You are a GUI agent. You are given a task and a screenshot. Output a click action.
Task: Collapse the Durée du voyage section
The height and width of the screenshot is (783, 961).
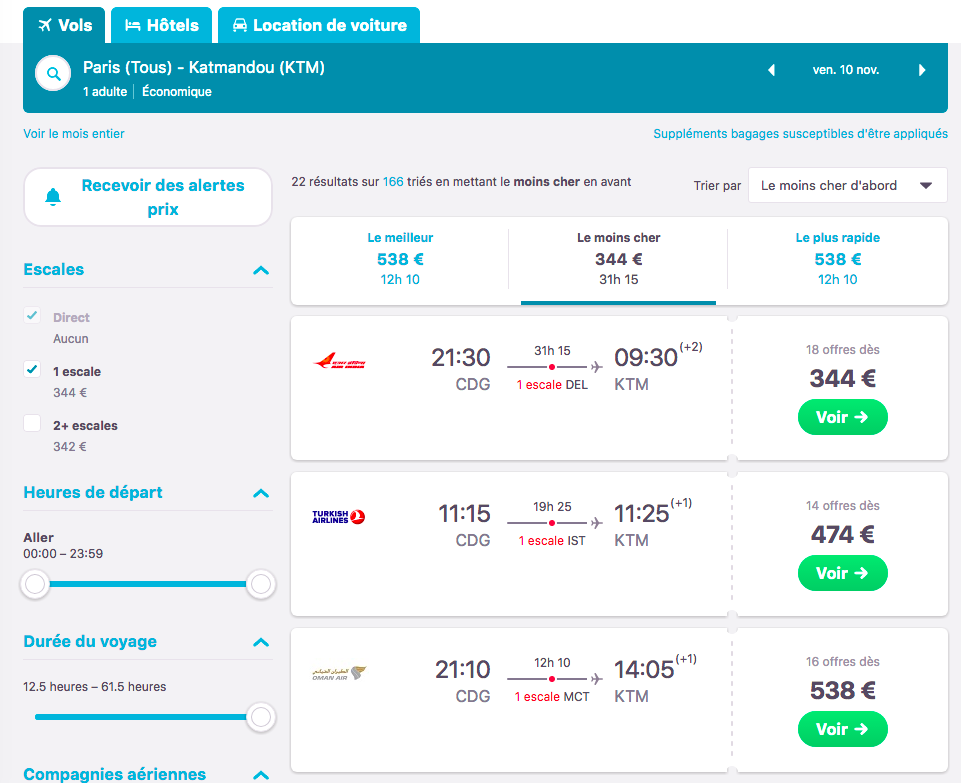click(261, 642)
